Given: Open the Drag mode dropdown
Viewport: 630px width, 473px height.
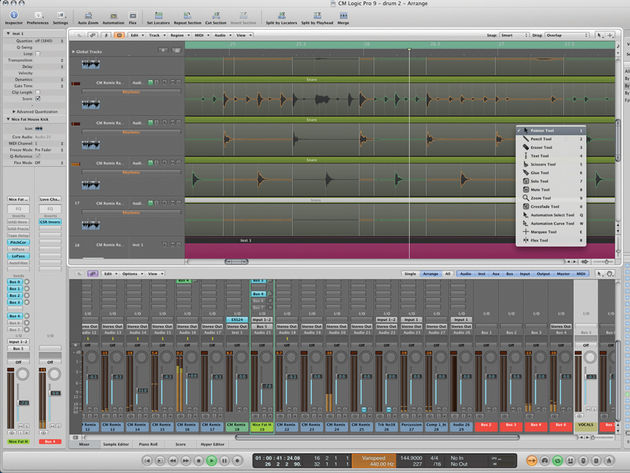Looking at the screenshot, I should 567,35.
